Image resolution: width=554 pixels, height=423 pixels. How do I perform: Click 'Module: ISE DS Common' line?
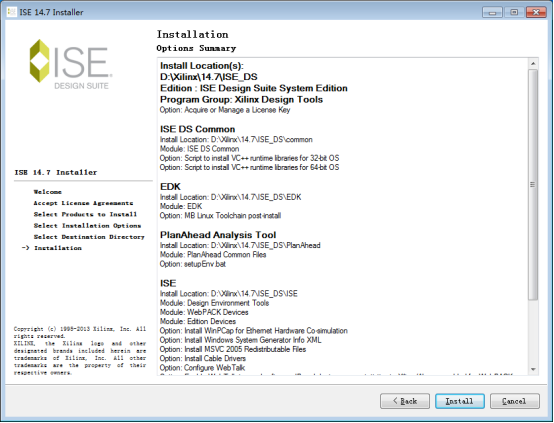click(199, 149)
